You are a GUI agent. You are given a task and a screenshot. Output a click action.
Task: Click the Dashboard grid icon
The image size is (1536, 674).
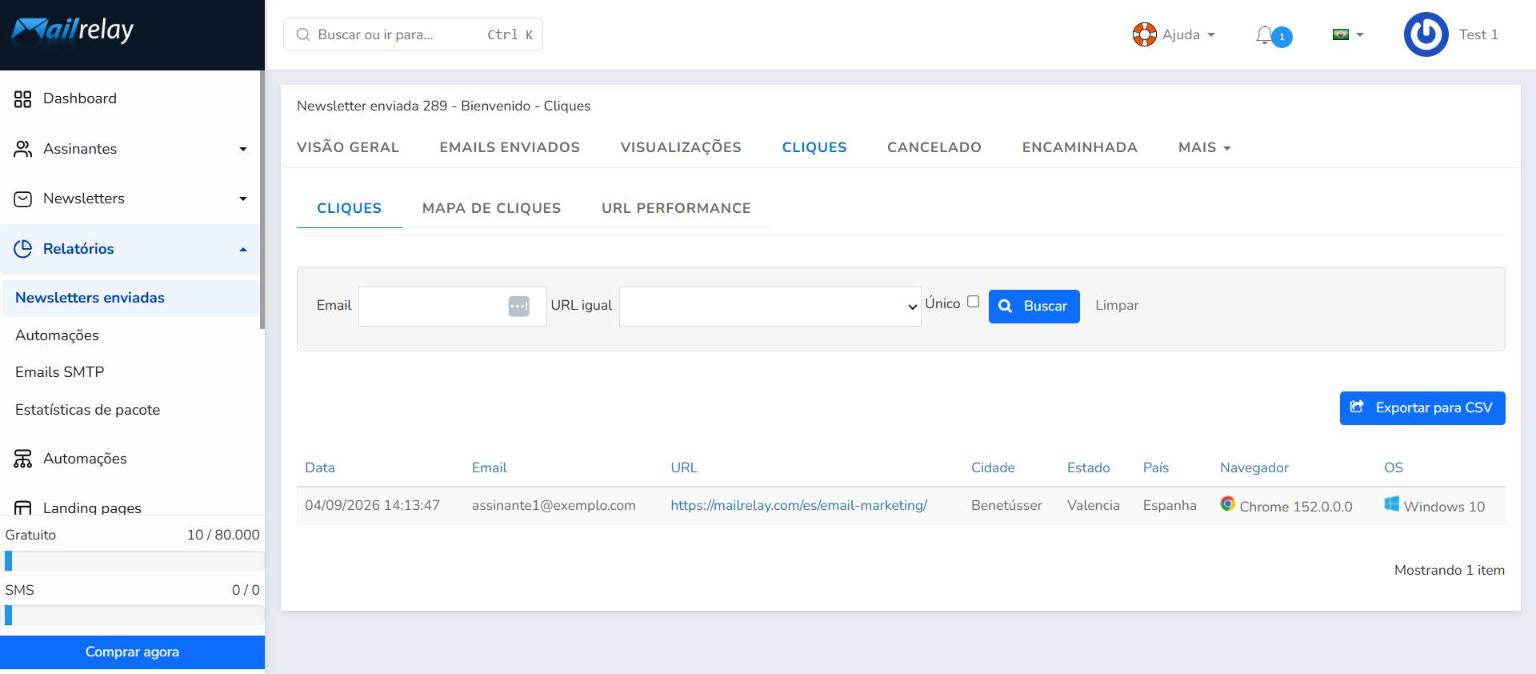[23, 99]
